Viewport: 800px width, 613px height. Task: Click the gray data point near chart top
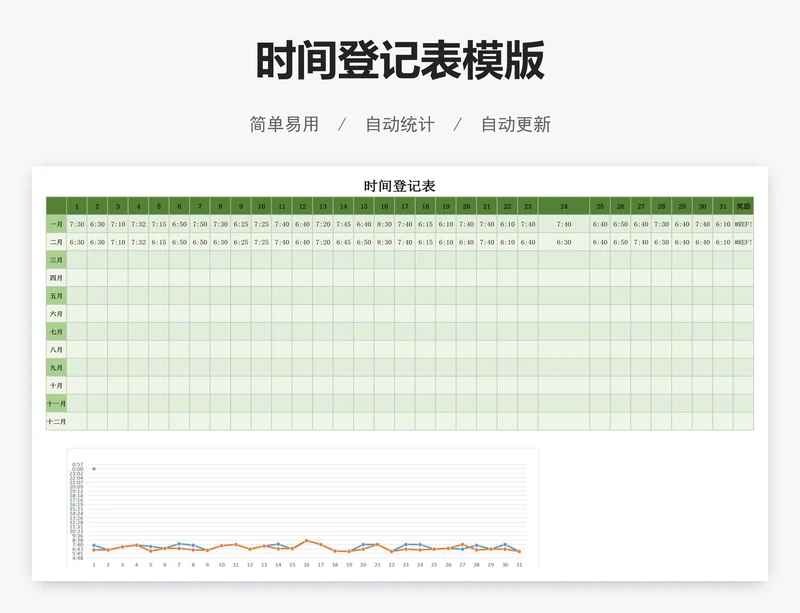(94, 469)
